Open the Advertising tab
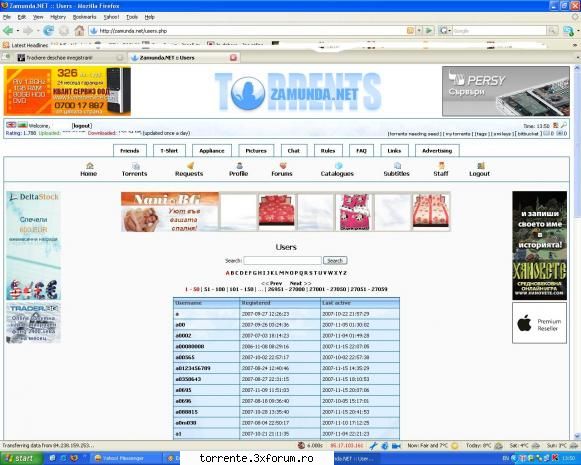Viewport: 581px width, 465px height. pos(437,151)
